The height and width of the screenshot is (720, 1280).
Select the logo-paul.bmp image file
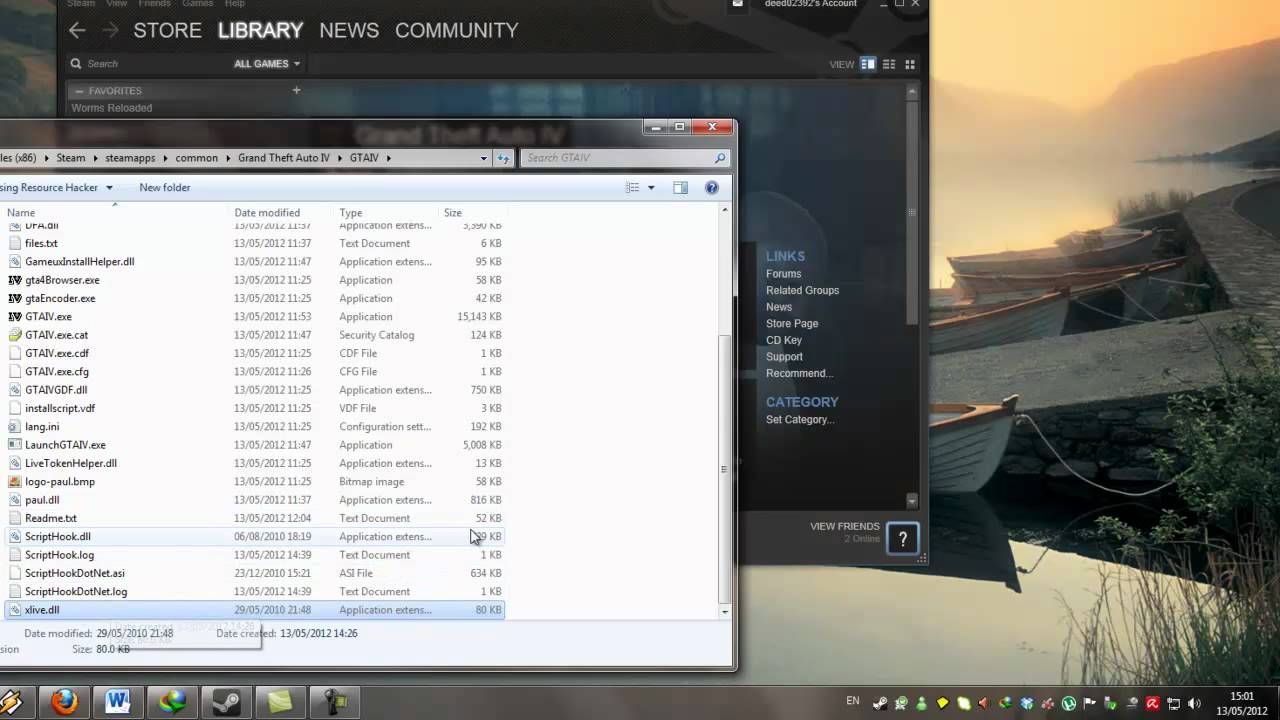click(x=60, y=482)
